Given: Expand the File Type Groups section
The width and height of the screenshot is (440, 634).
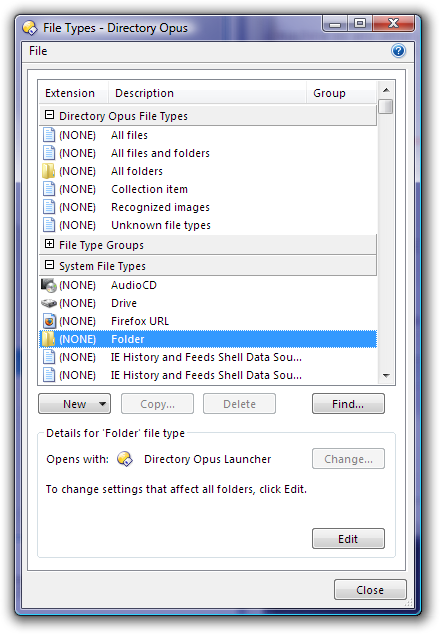Looking at the screenshot, I should point(49,244).
